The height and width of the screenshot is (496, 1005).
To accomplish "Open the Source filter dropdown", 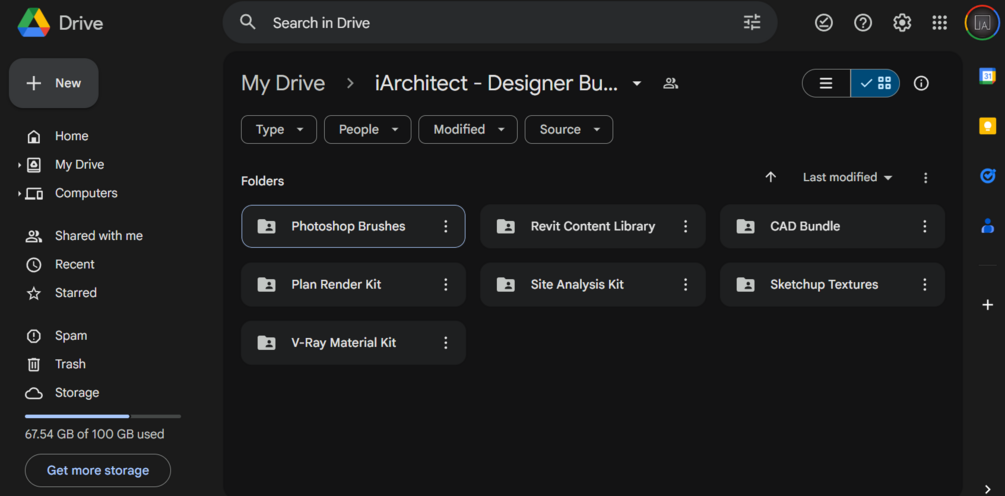I will tap(569, 129).
